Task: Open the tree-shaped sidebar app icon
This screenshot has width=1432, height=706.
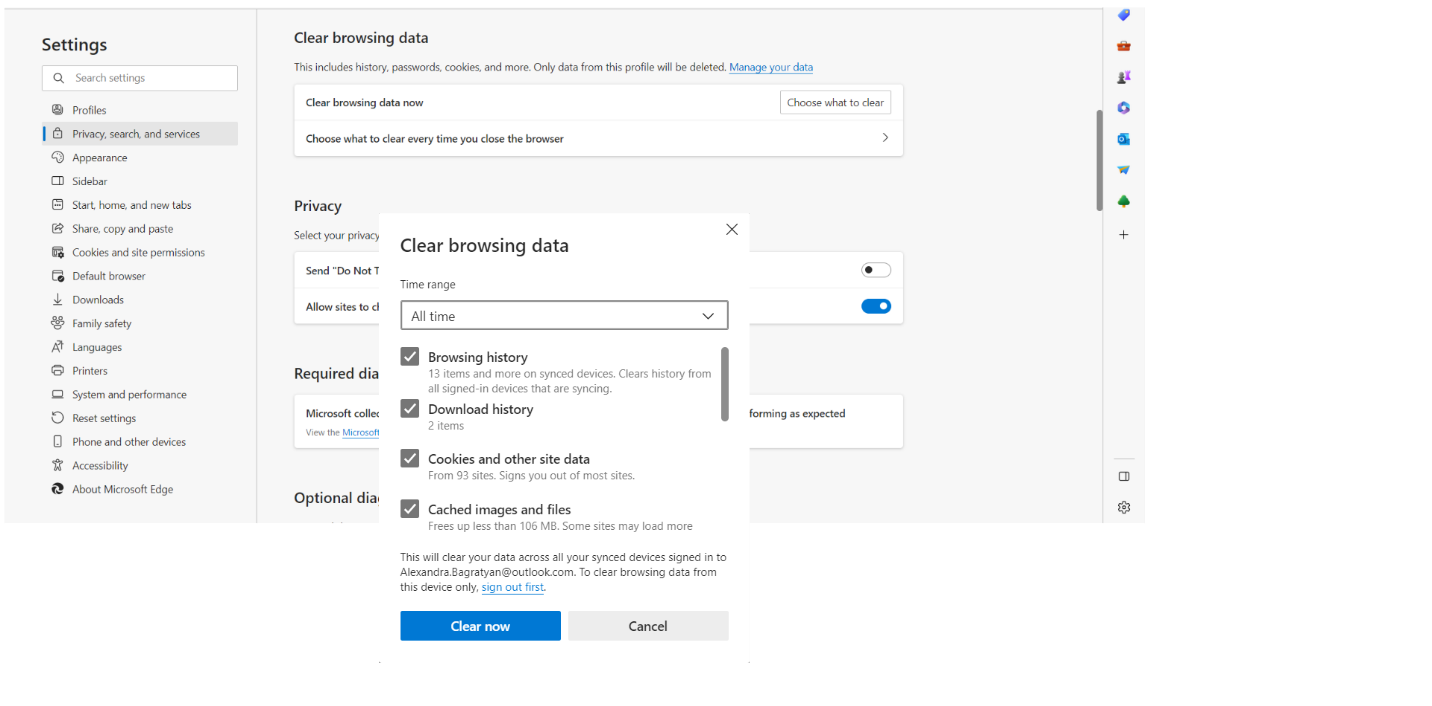Action: click(1123, 200)
